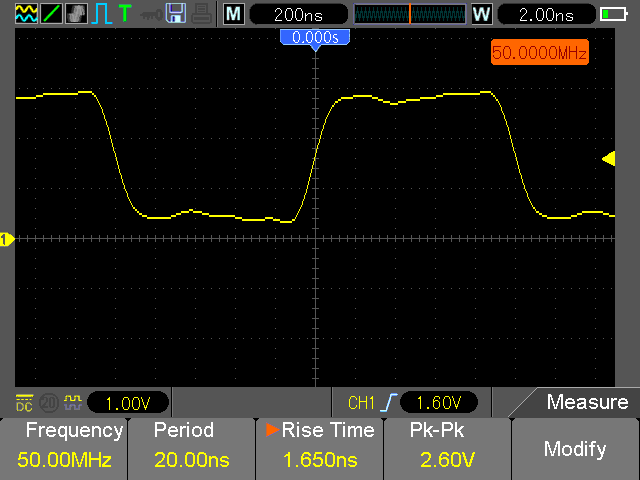This screenshot has width=640, height=480.
Task: Click the yellow trigger level arrow
Action: click(609, 158)
